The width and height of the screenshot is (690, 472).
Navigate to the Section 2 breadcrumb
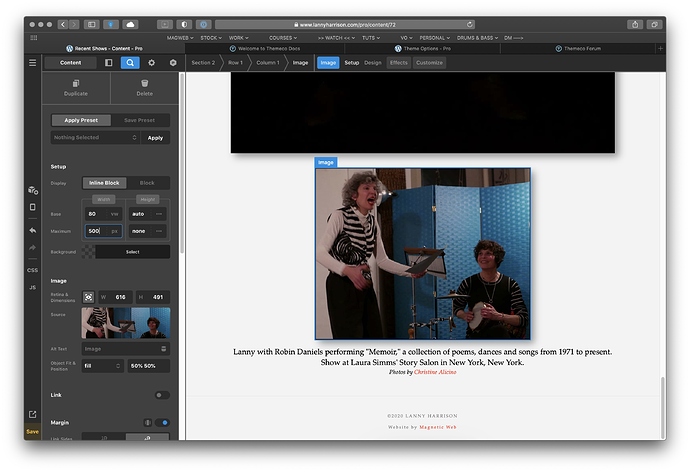(x=203, y=62)
